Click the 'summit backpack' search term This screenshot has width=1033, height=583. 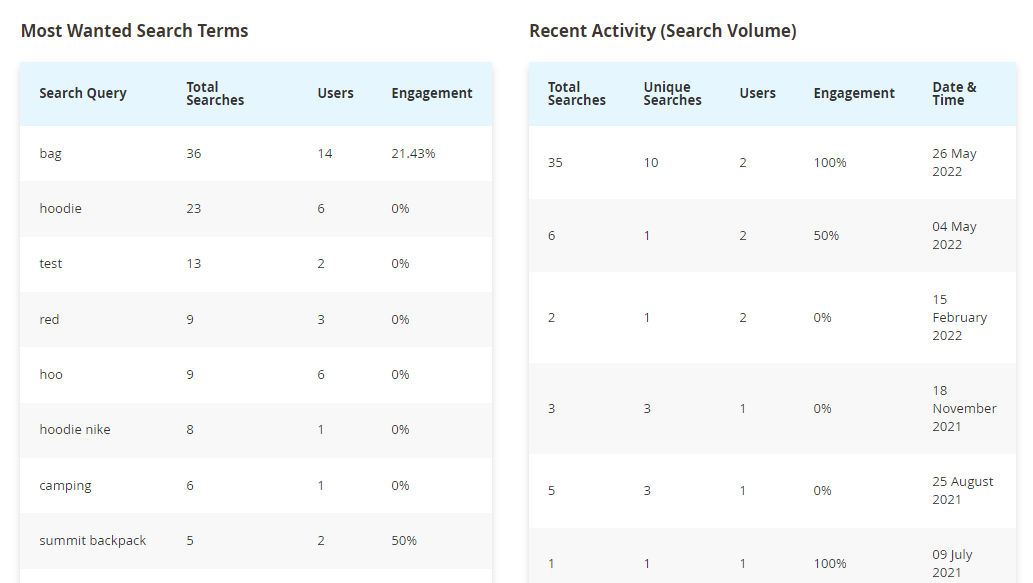click(x=92, y=540)
